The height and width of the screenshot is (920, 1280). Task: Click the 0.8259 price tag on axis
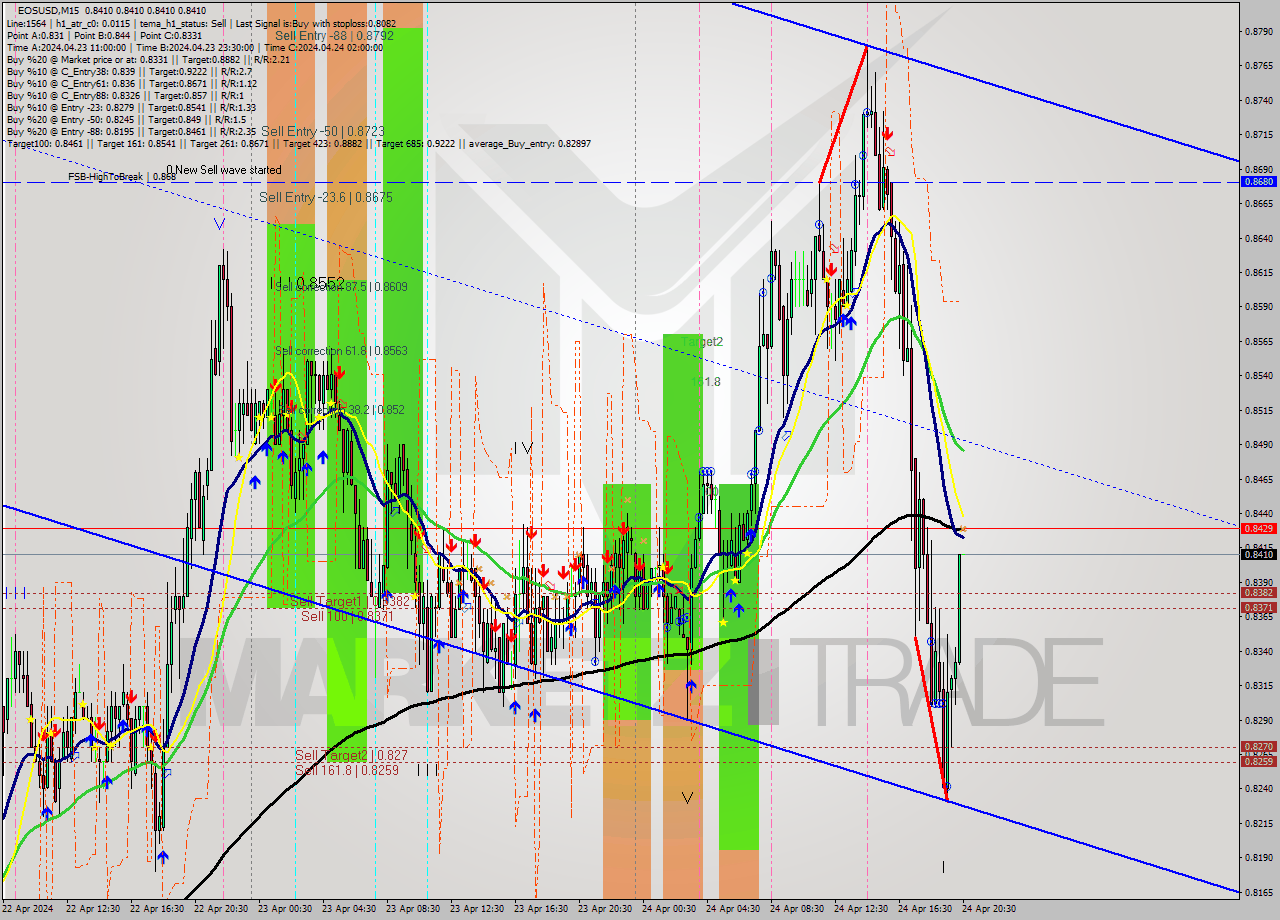click(x=1258, y=762)
